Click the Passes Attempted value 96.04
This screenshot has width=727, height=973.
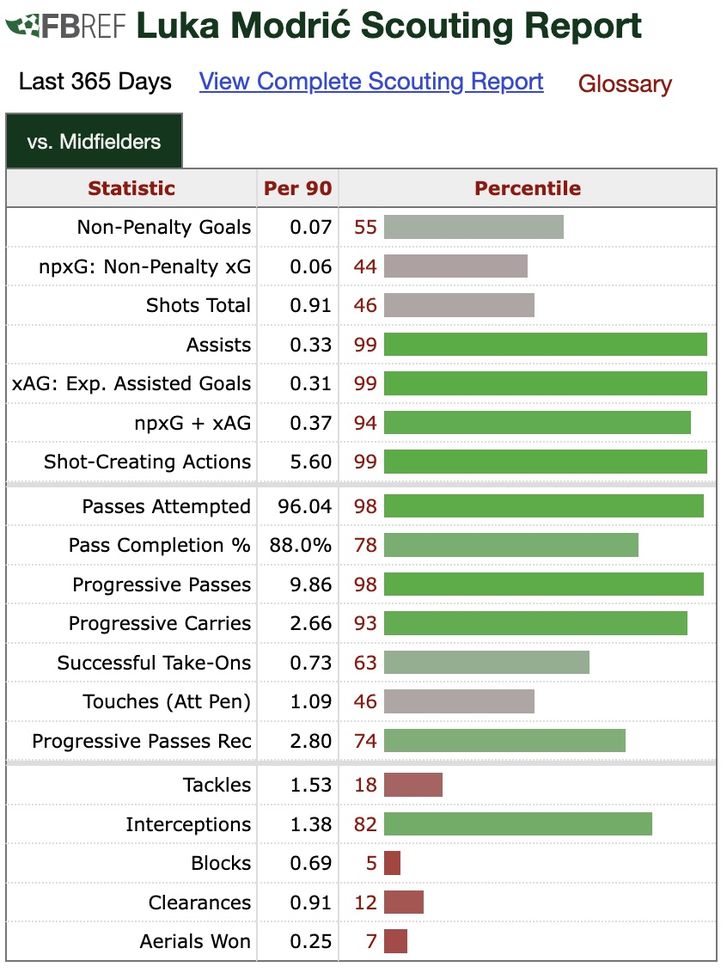tap(304, 507)
